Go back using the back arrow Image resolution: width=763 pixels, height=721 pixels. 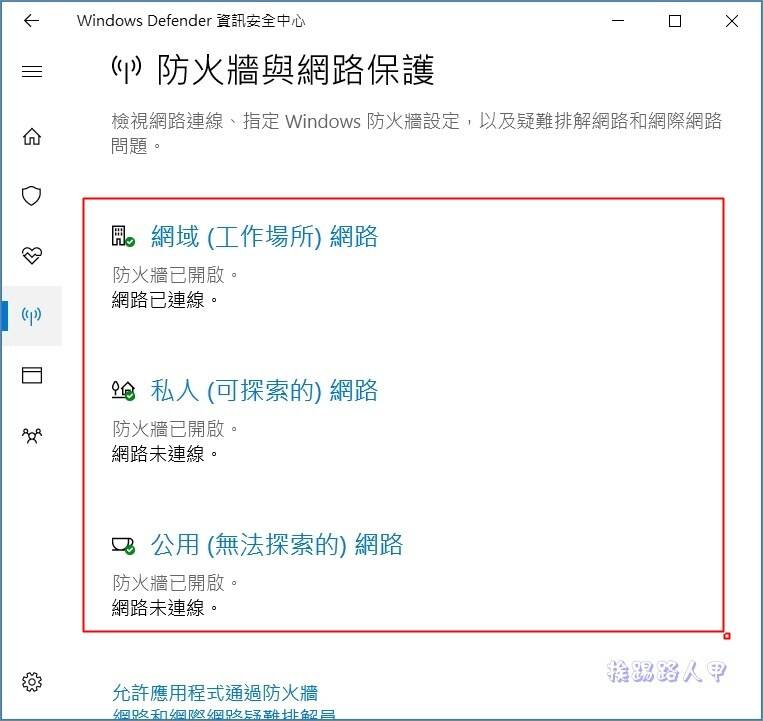click(32, 20)
